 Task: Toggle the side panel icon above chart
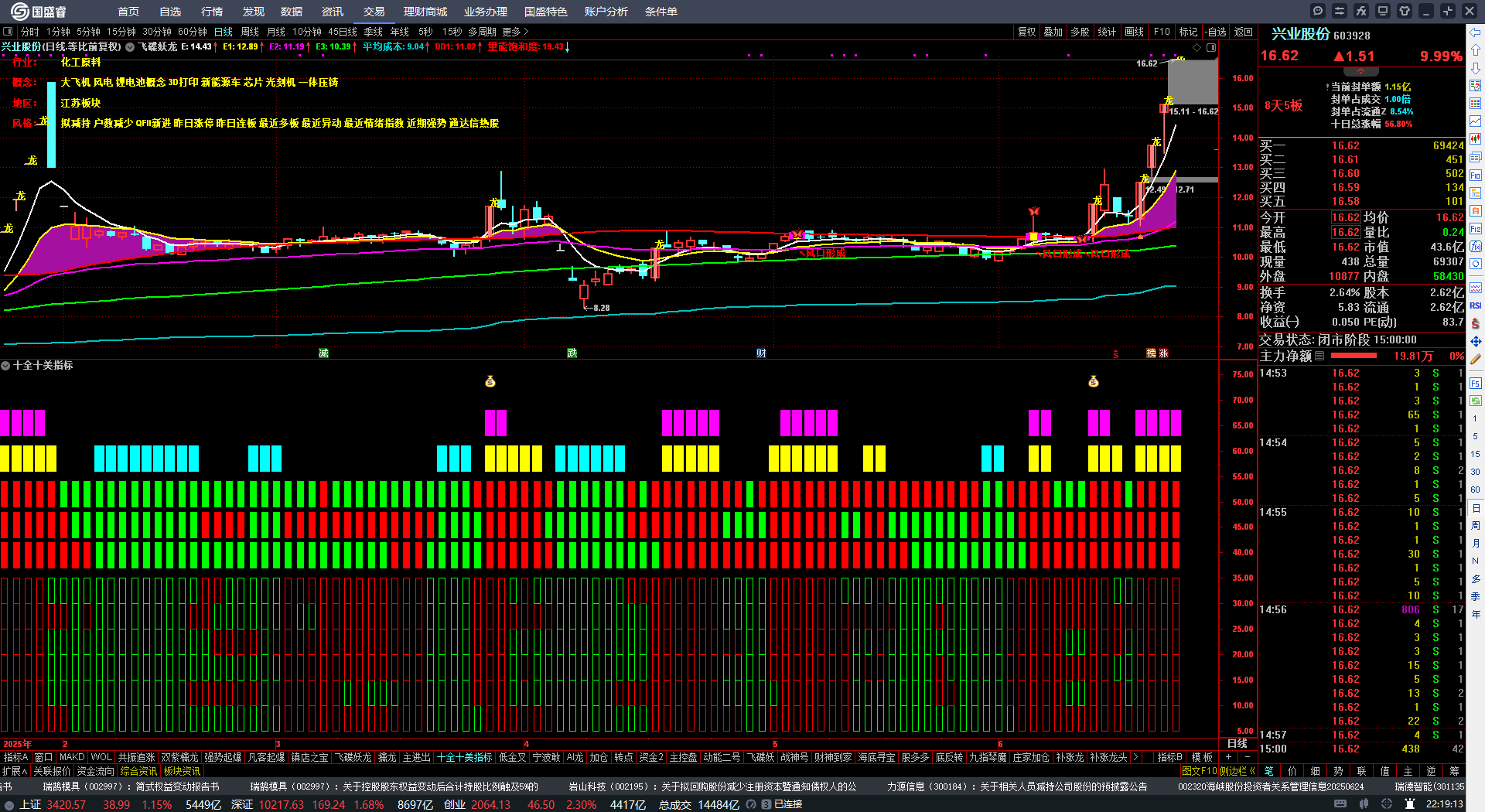[1211, 47]
